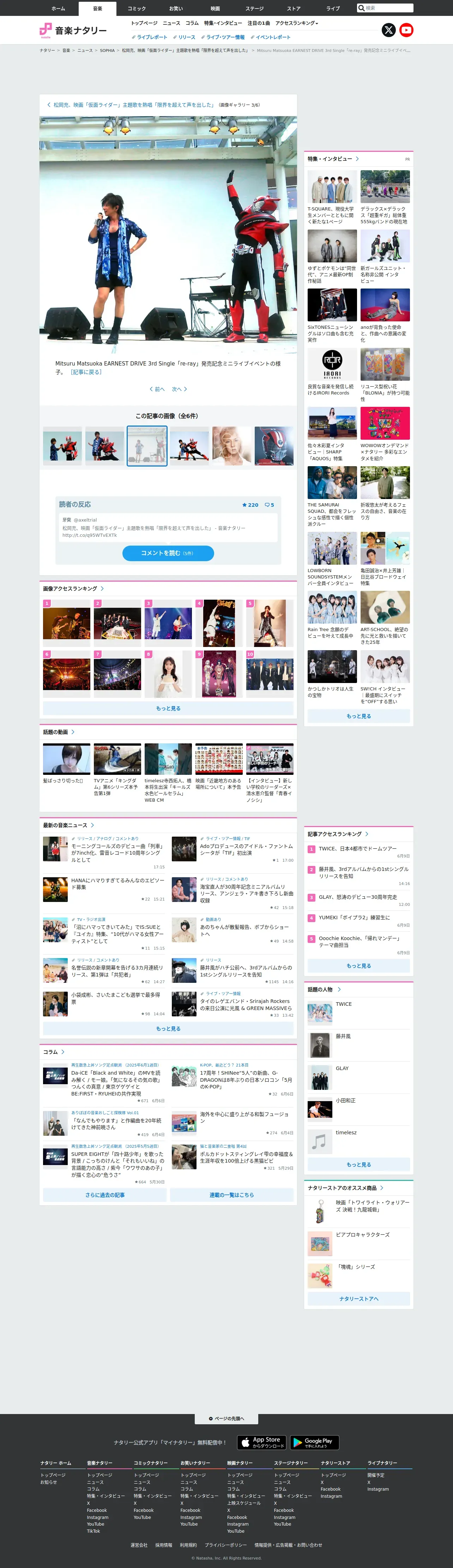Jump to page top via ページの先頭へ
453x1568 pixels.
coord(226,1418)
